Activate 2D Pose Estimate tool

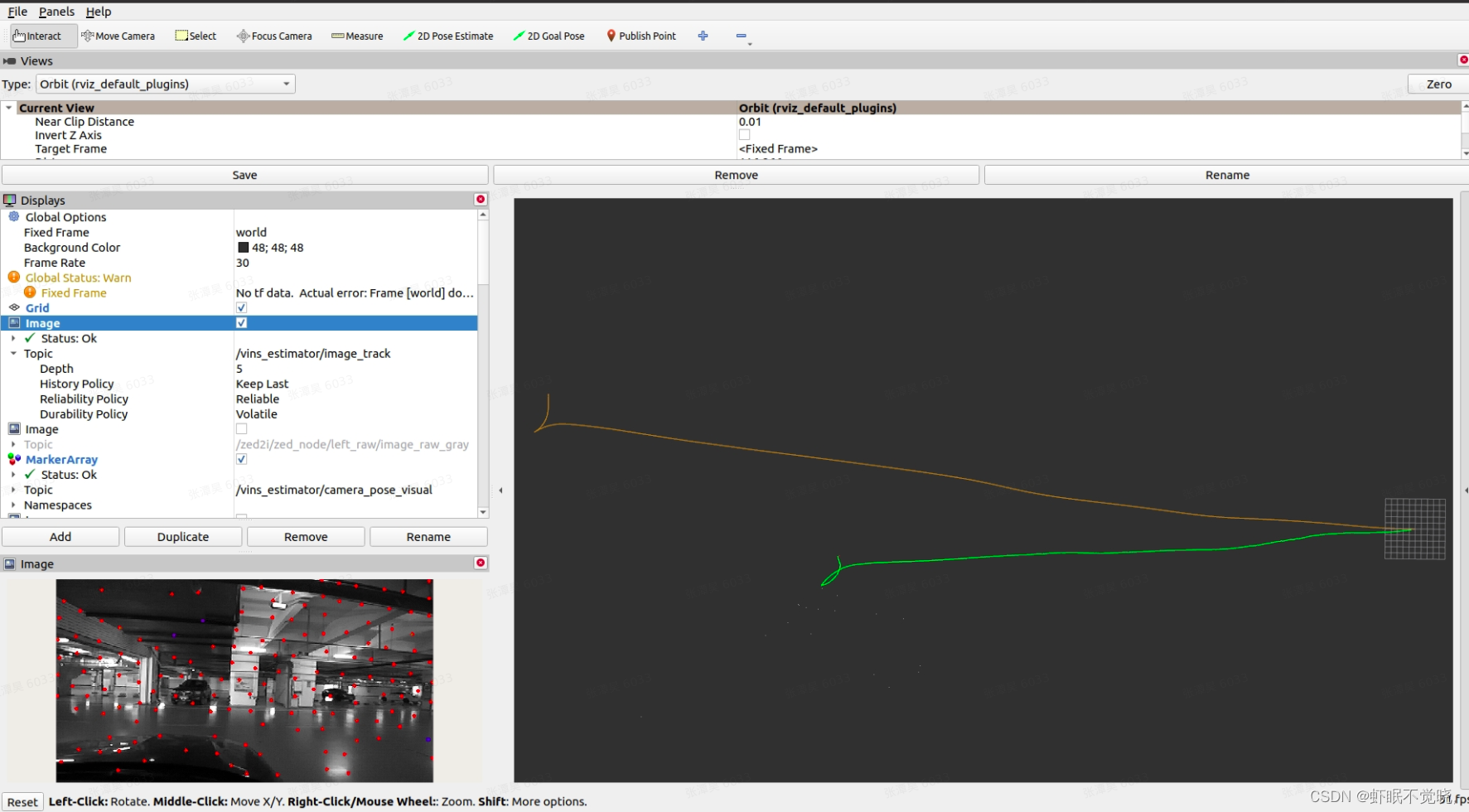point(448,36)
